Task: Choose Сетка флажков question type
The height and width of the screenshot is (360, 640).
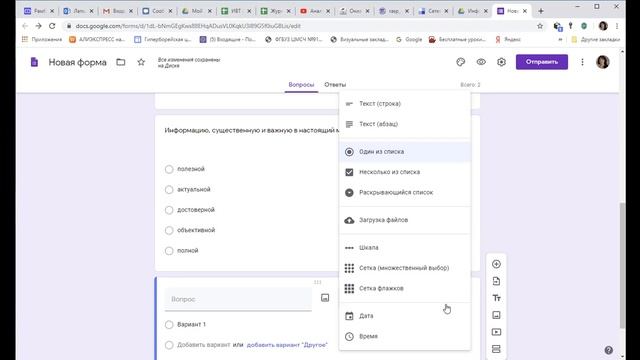Action: (404, 289)
